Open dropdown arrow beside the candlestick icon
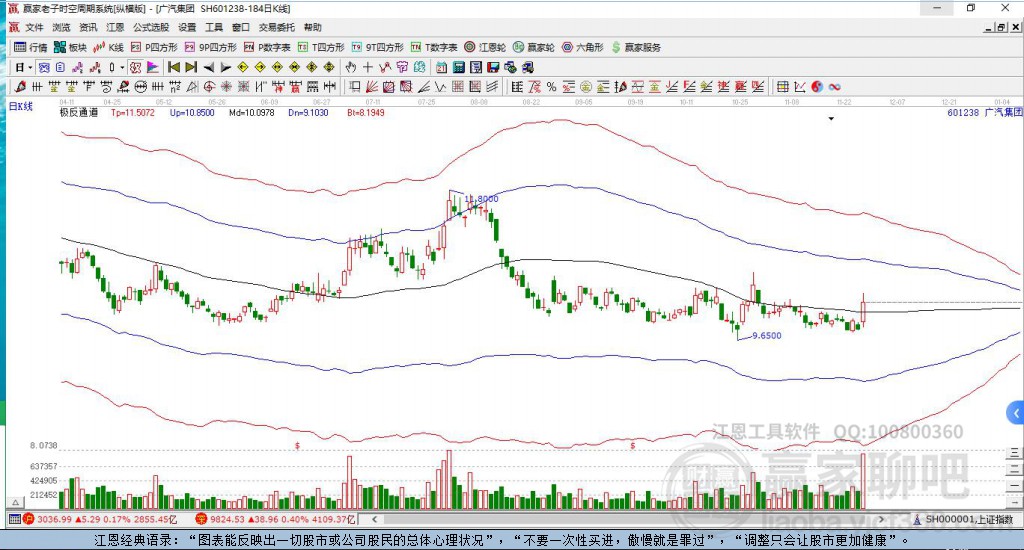The width and height of the screenshot is (1024, 550). (x=122, y=67)
